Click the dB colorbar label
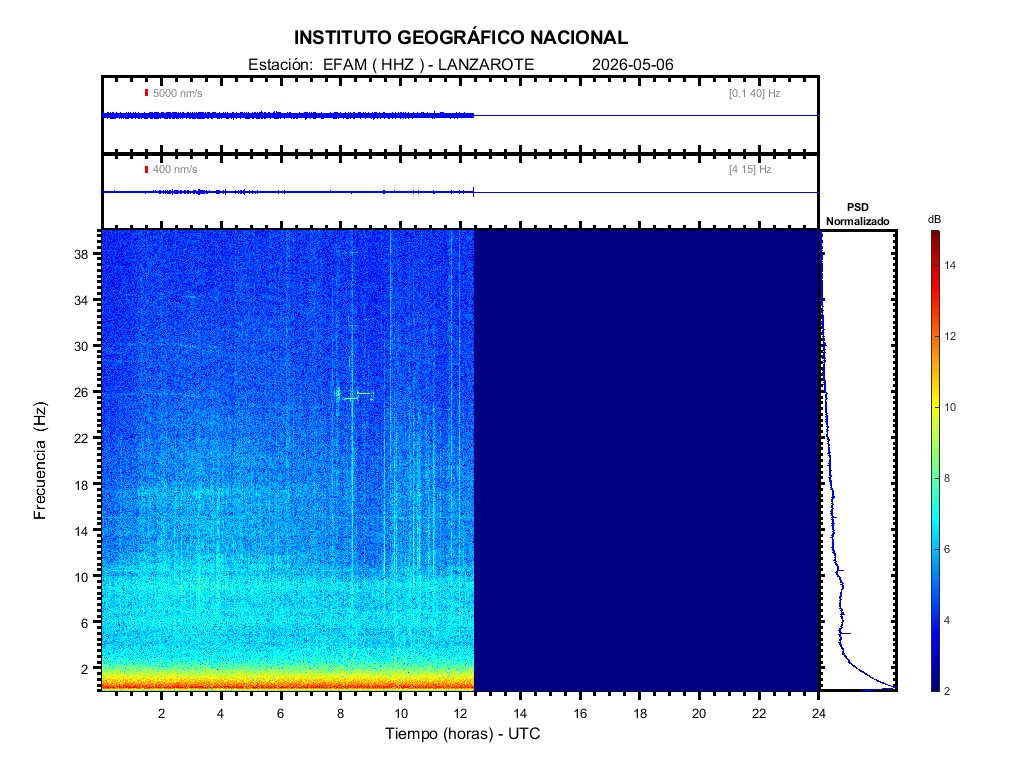 click(935, 219)
